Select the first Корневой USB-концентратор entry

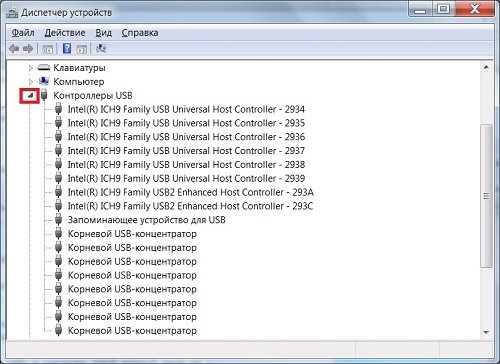[132, 234]
